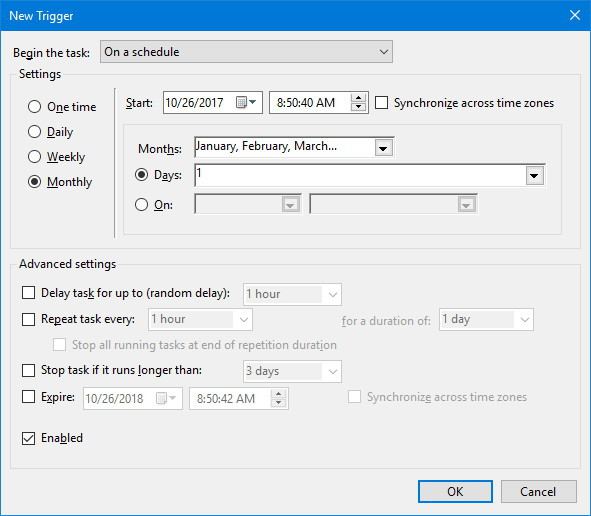Open the Start date calendar picker icon
Image resolution: width=591 pixels, height=516 pixels.
(246, 102)
